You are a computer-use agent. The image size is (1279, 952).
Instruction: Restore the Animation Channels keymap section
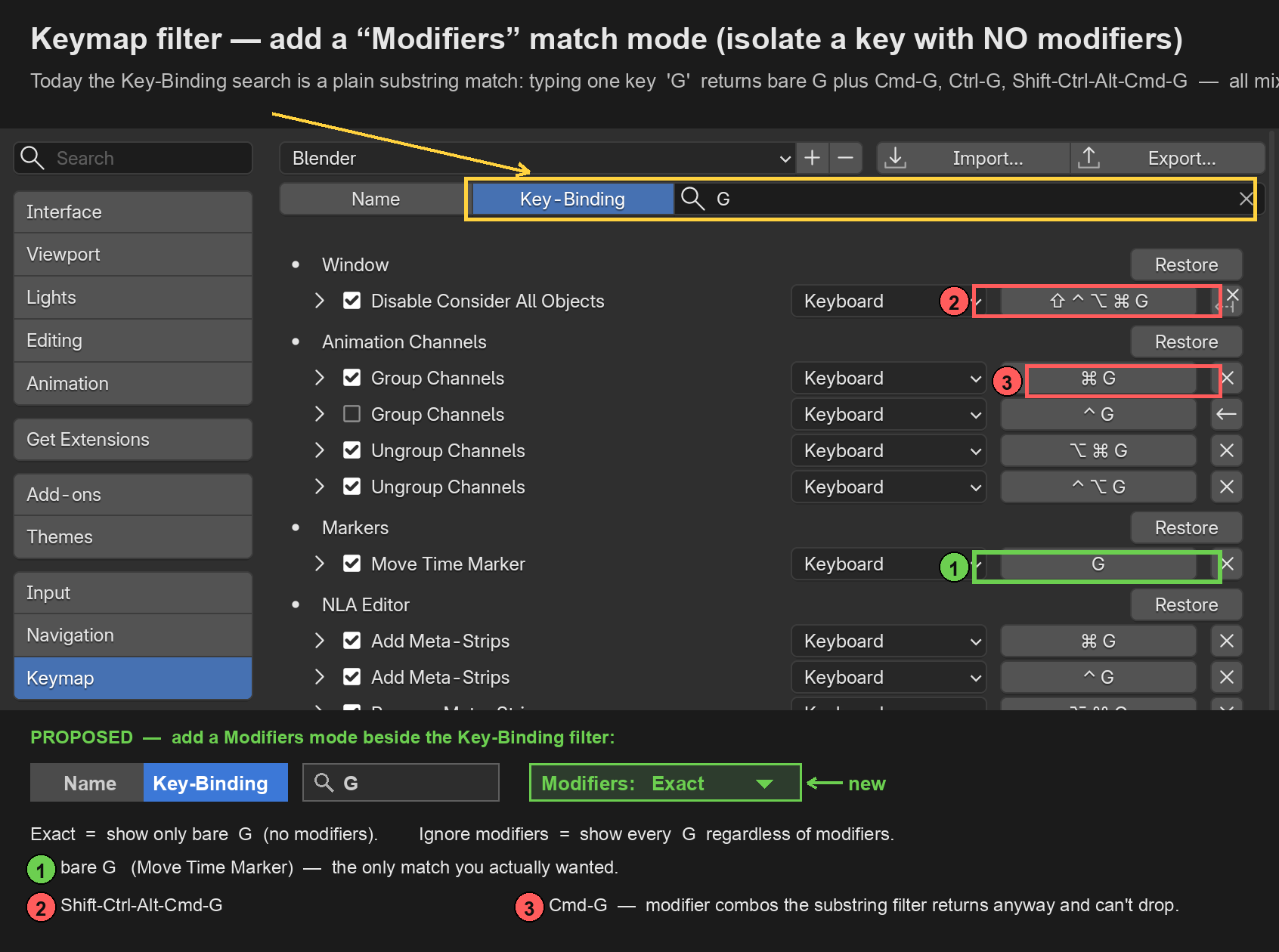coord(1187,342)
